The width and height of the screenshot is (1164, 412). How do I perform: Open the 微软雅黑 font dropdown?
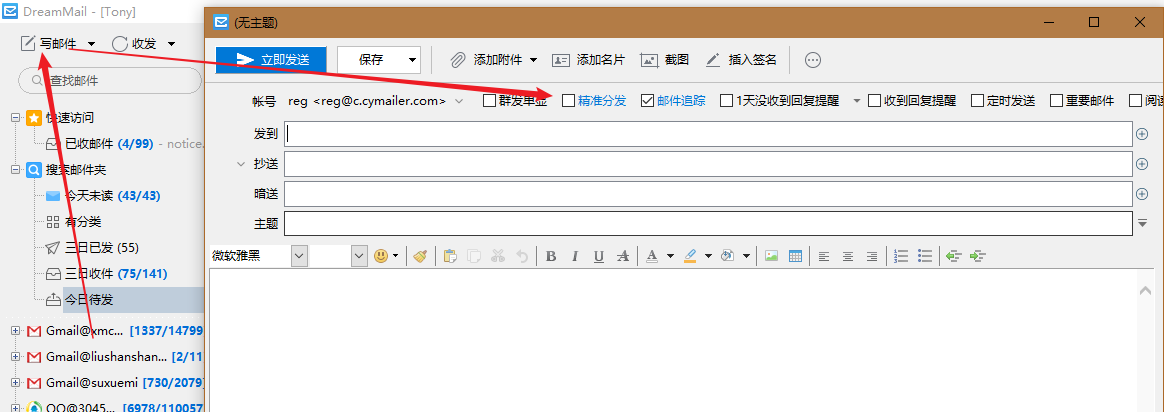[300, 256]
